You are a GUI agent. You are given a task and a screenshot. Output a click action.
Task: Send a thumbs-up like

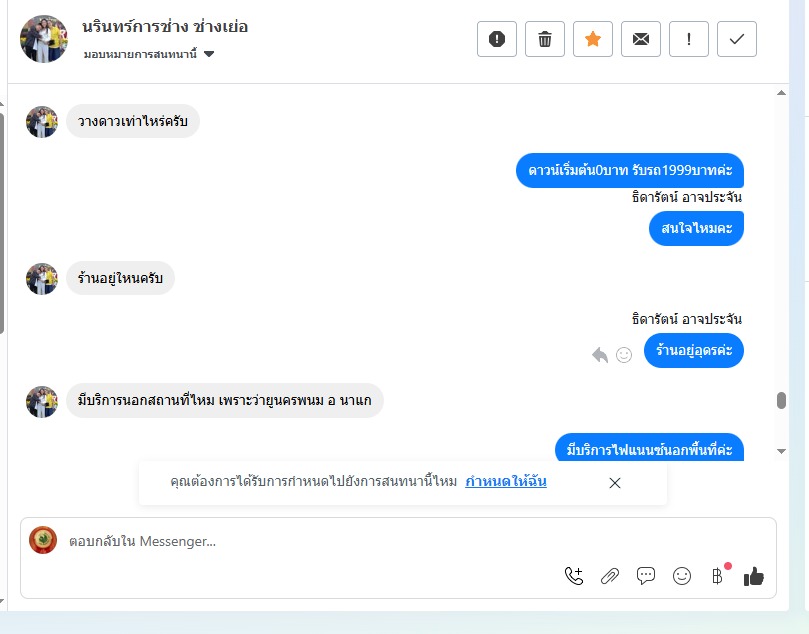coord(754,576)
